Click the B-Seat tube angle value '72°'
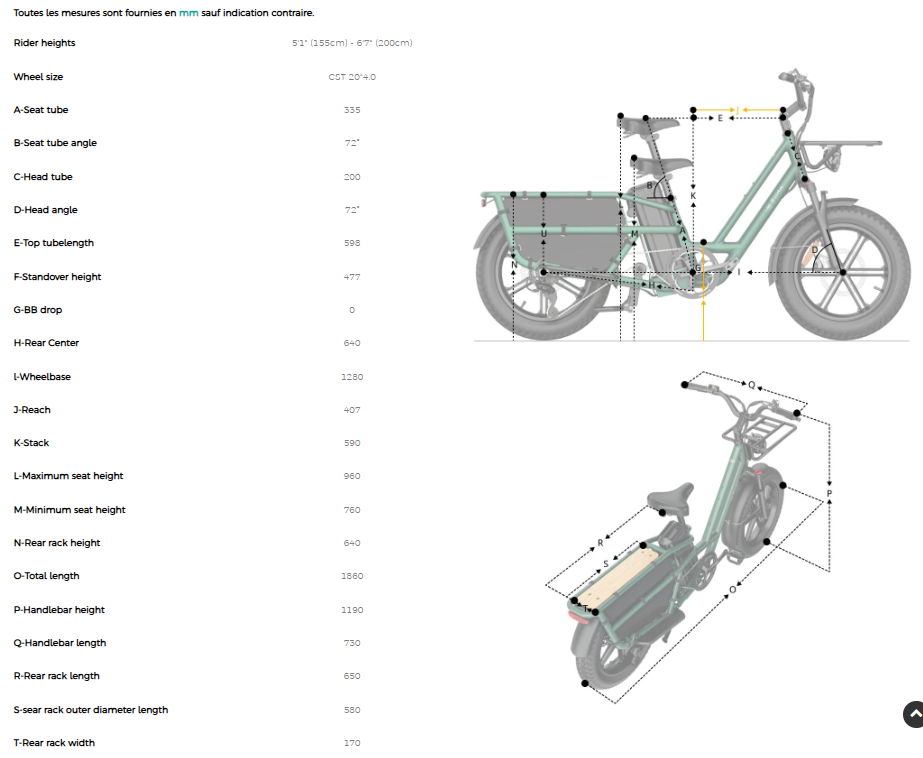The image size is (923, 758). [351, 143]
